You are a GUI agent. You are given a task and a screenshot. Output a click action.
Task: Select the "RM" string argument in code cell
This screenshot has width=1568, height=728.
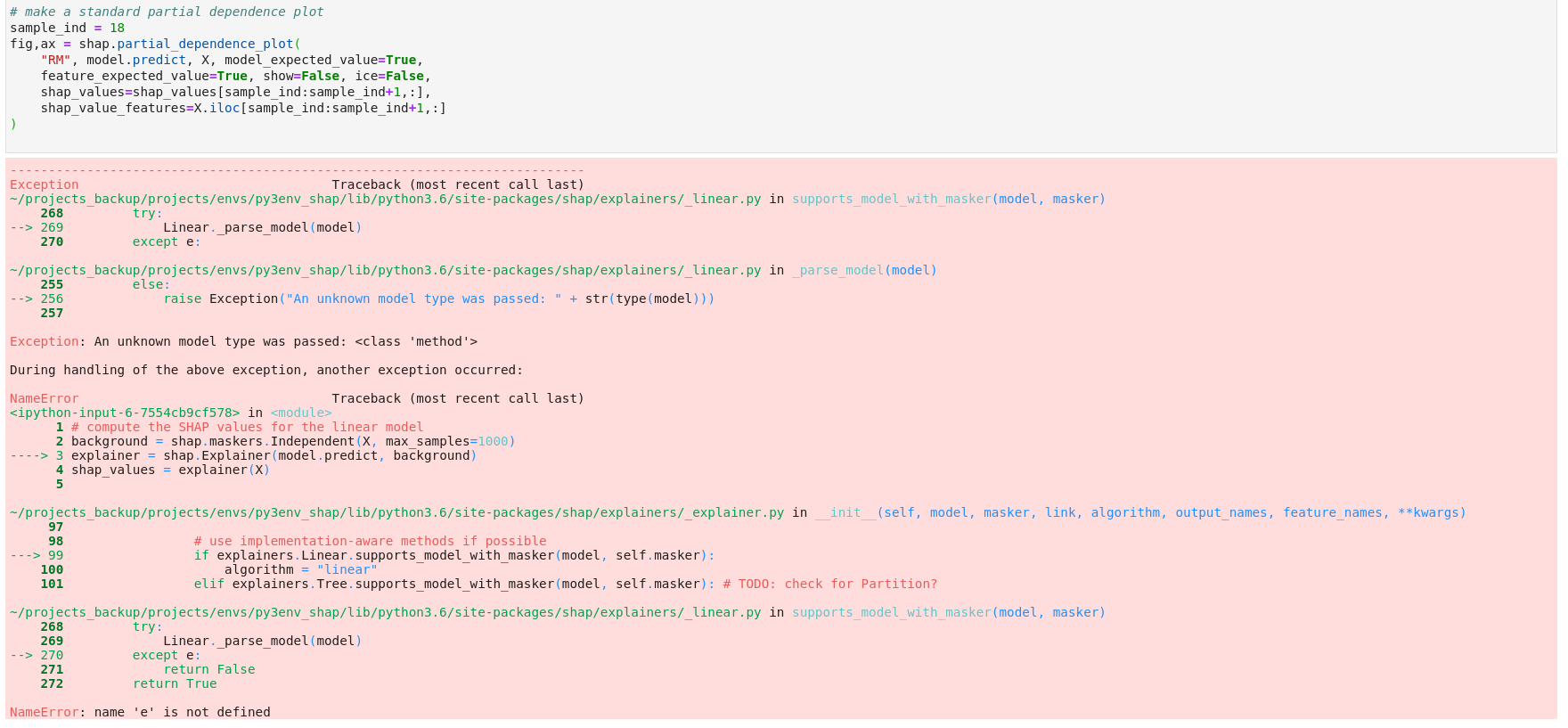click(x=55, y=61)
